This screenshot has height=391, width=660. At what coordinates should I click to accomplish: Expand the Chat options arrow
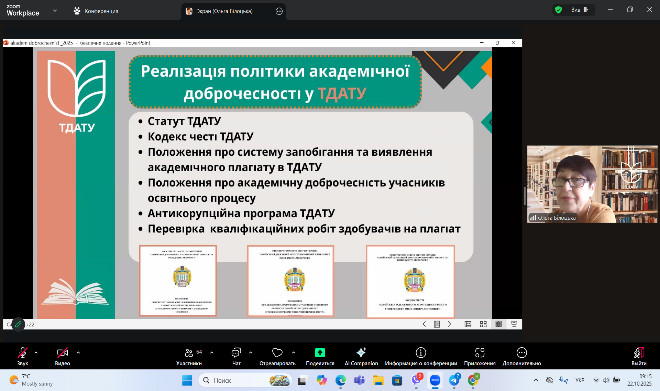[x=250, y=353]
